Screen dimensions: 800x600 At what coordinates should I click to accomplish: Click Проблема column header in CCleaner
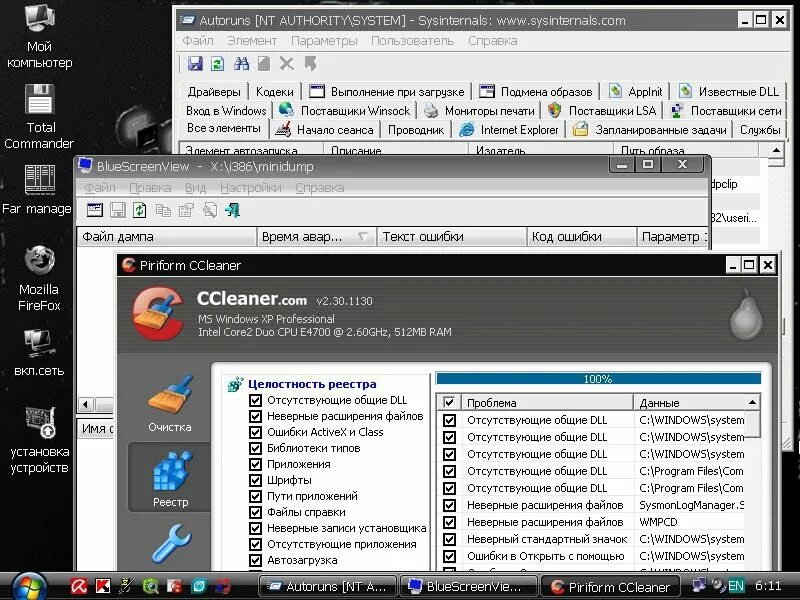click(547, 403)
